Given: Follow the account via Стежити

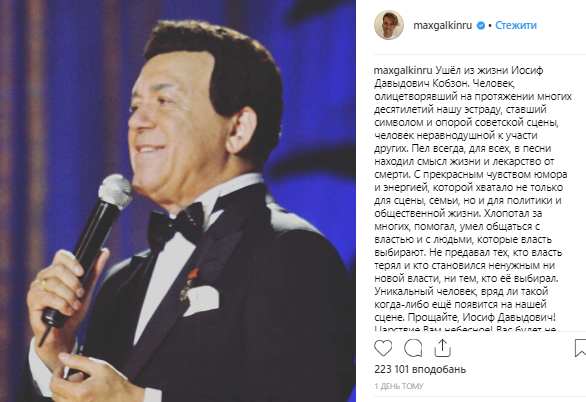Looking at the screenshot, I should click(516, 25).
